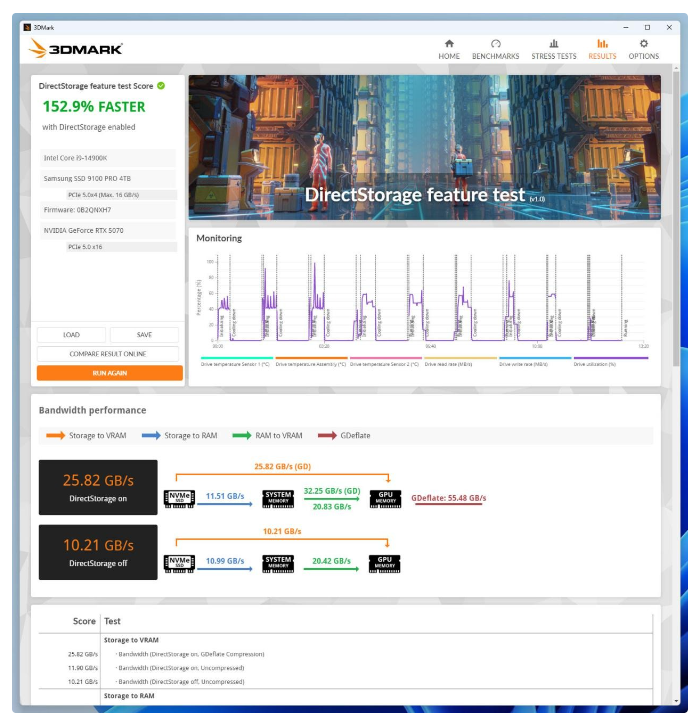696x727 pixels.
Task: Click the green RAM to VRAM arrow
Action: click(242, 435)
